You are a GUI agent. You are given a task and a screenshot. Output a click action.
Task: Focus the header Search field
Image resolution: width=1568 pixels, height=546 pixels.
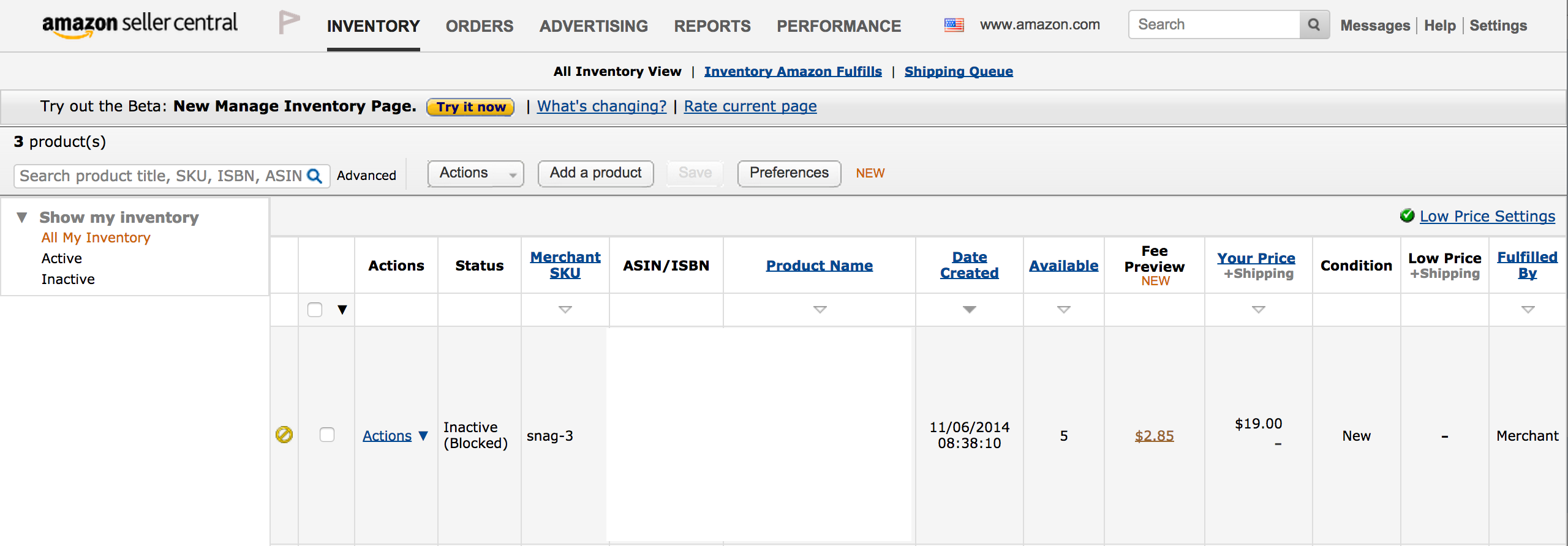(1214, 24)
